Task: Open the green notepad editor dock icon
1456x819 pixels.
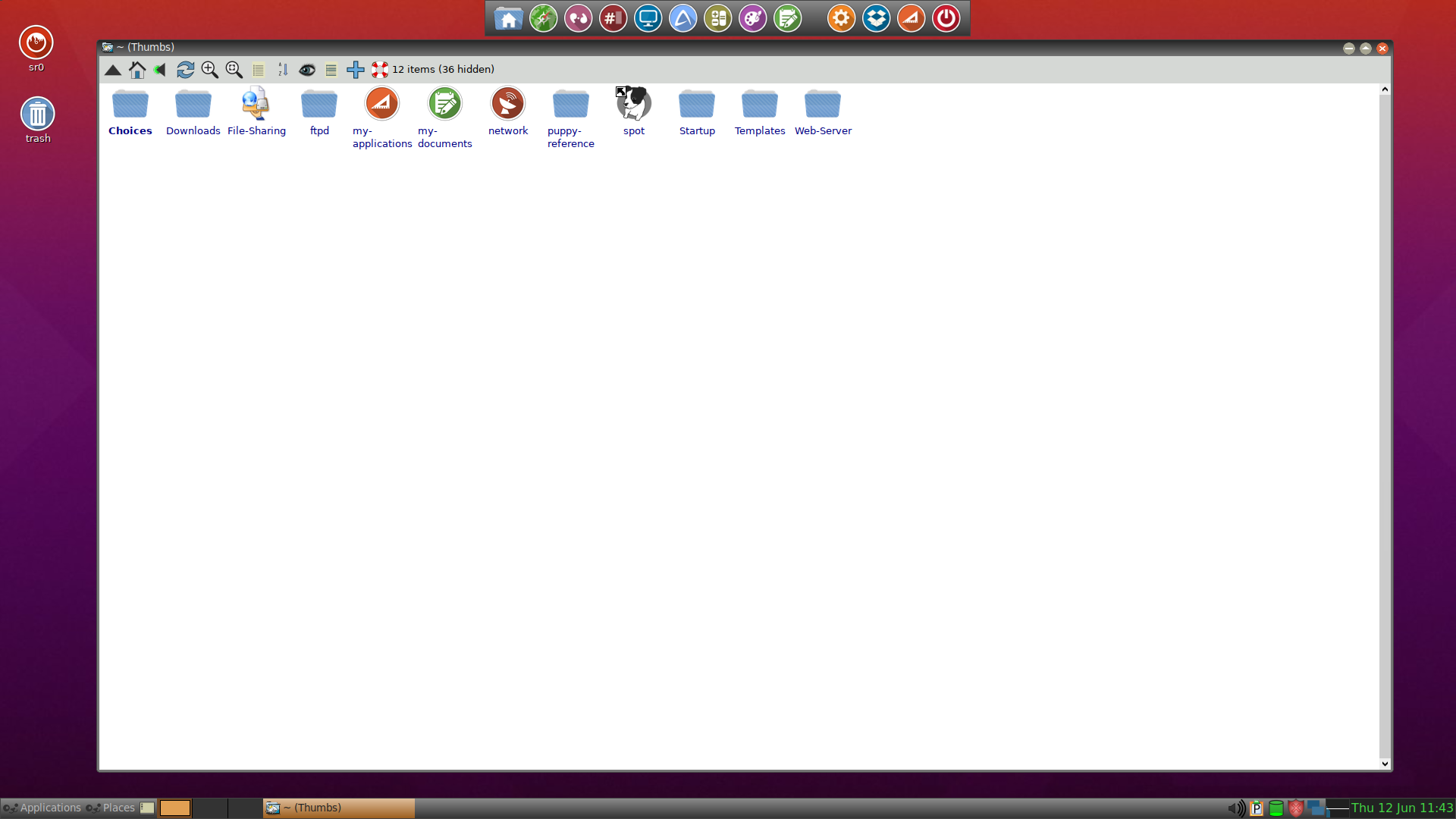Action: pos(787,18)
